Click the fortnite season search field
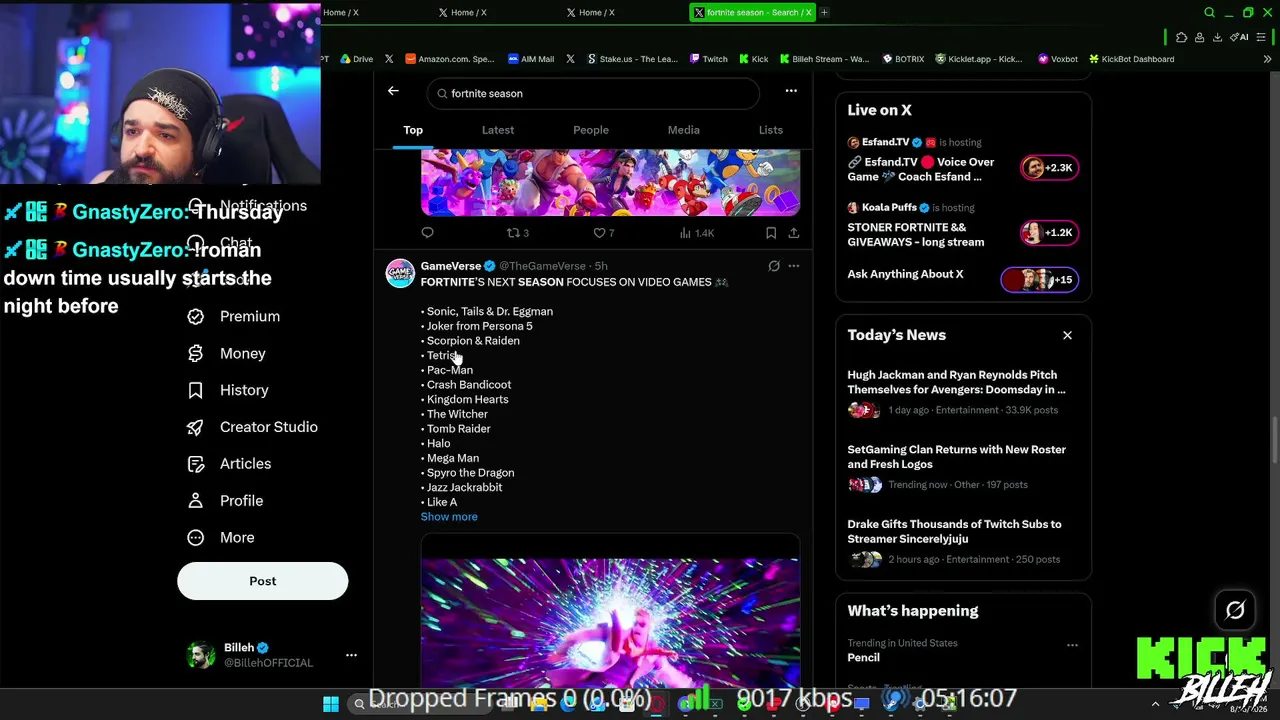Screen dimensions: 1280x720 593,93
